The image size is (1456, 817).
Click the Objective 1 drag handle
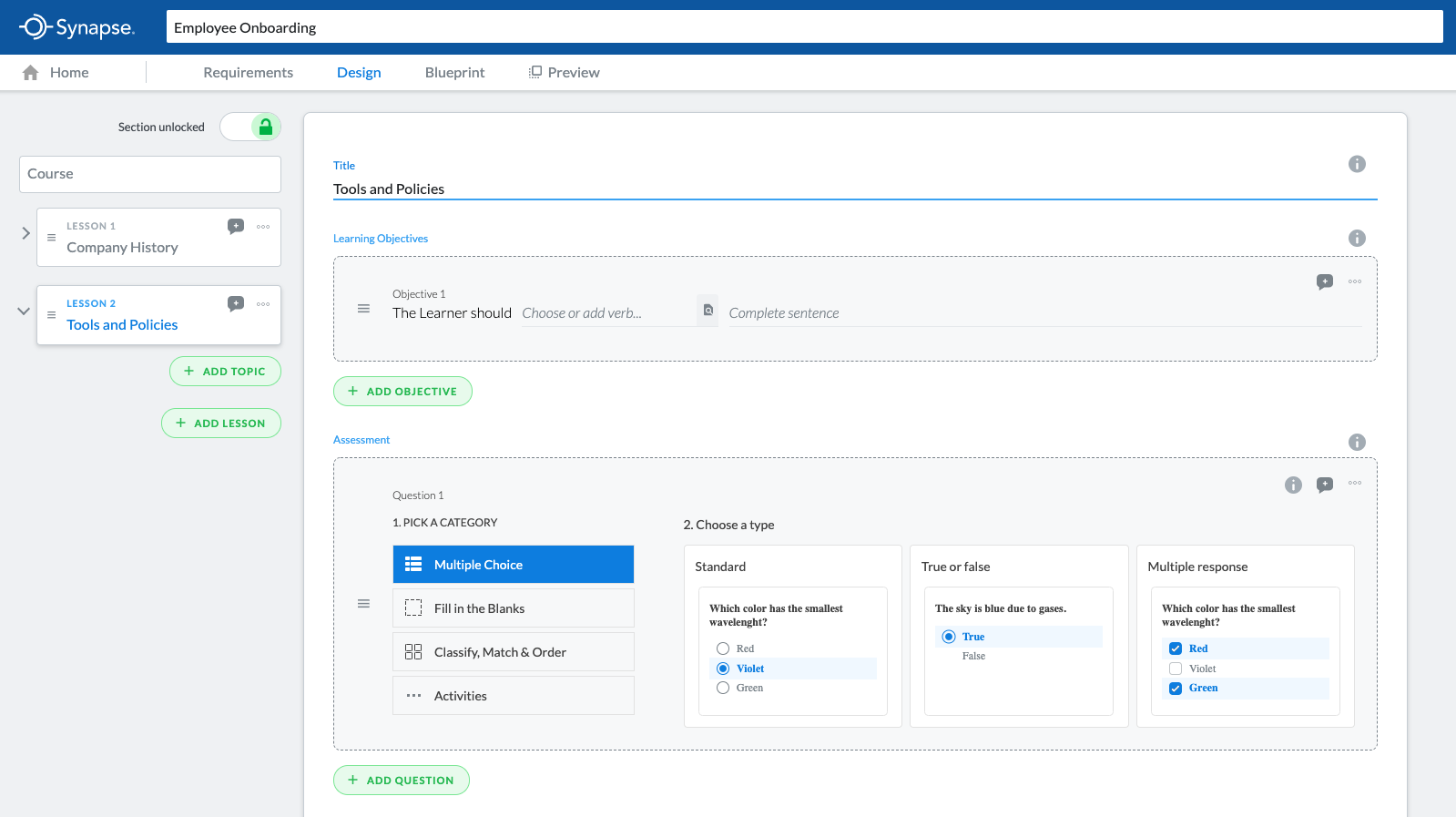363,309
